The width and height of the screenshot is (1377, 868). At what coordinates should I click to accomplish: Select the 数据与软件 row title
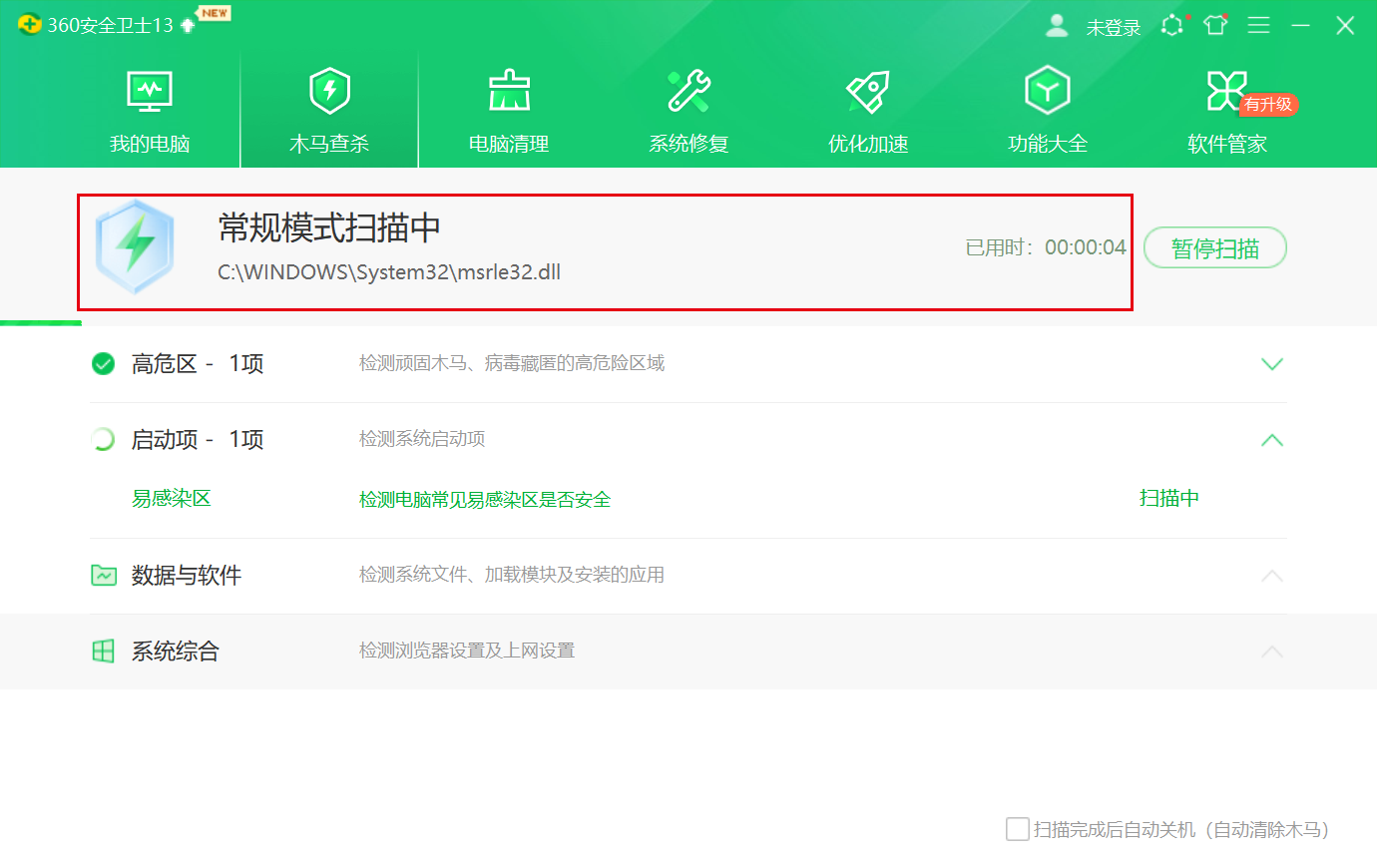187,576
